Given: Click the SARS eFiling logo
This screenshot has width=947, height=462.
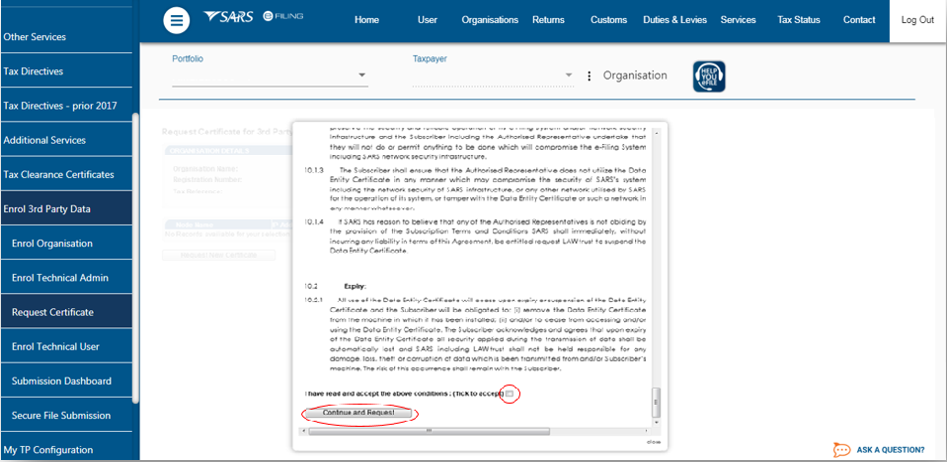Looking at the screenshot, I should [x=254, y=17].
